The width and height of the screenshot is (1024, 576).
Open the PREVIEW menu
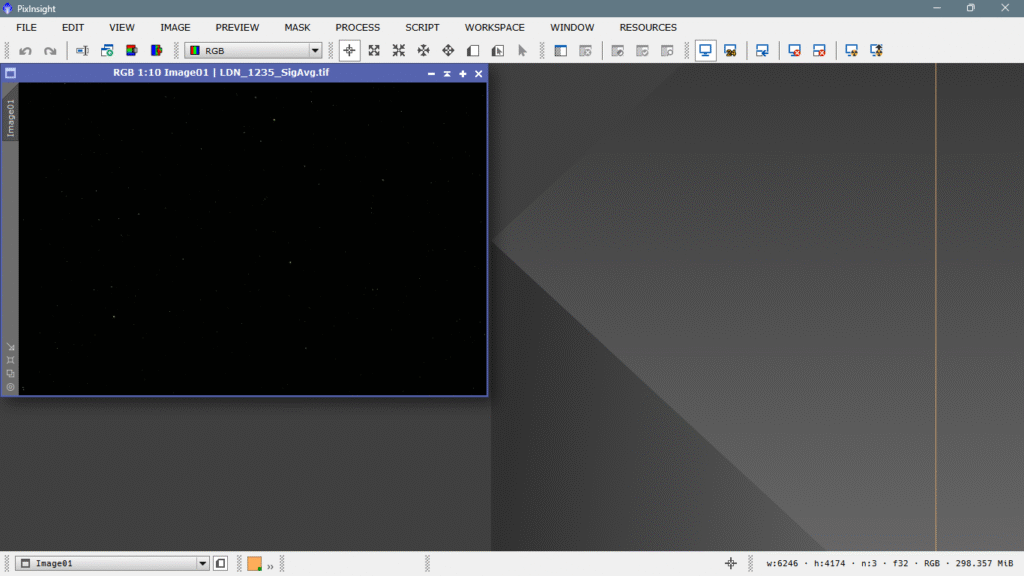237,27
